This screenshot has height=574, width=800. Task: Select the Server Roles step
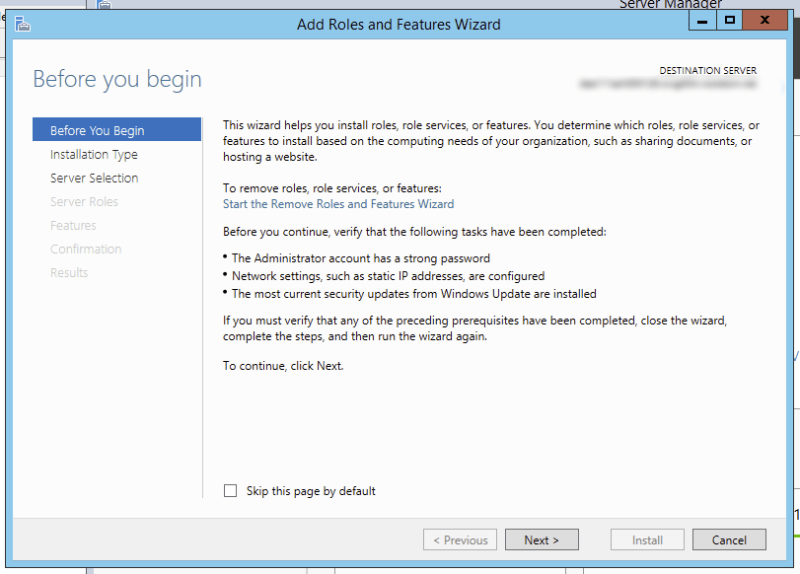tap(84, 202)
